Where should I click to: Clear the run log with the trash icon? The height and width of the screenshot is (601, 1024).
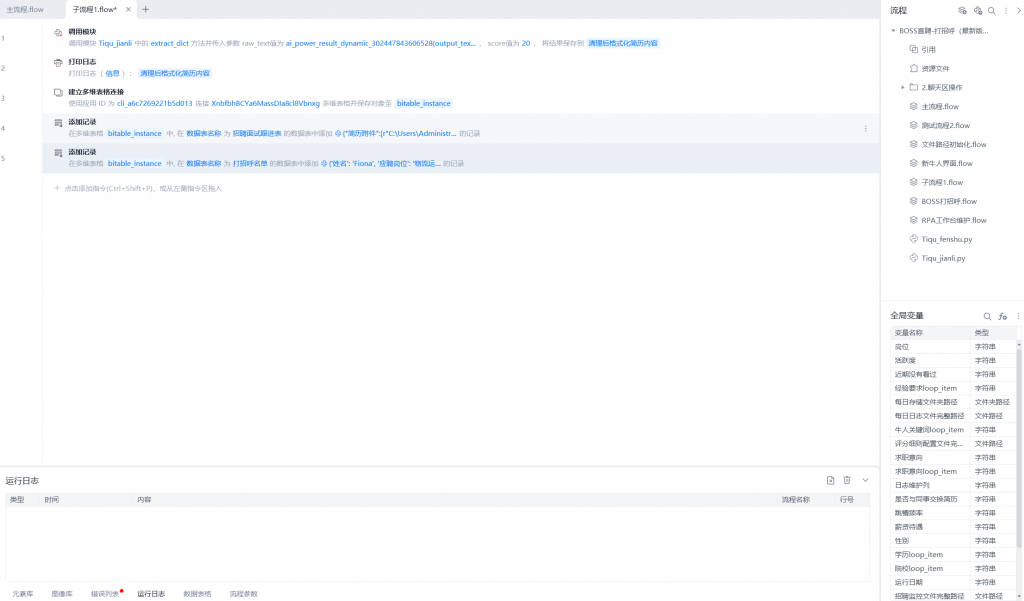pyautogui.click(x=847, y=481)
